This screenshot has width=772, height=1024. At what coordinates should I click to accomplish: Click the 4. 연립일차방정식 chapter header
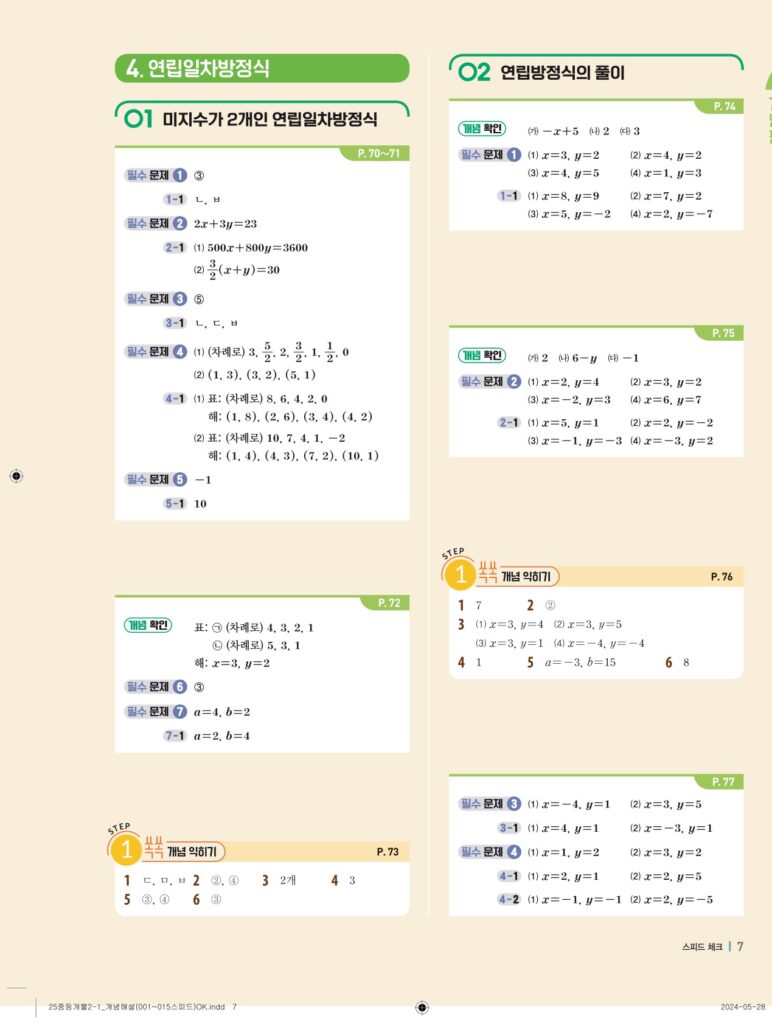point(262,69)
